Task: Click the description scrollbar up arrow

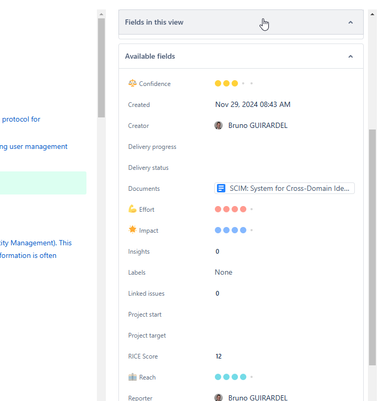Action: click(x=101, y=14)
